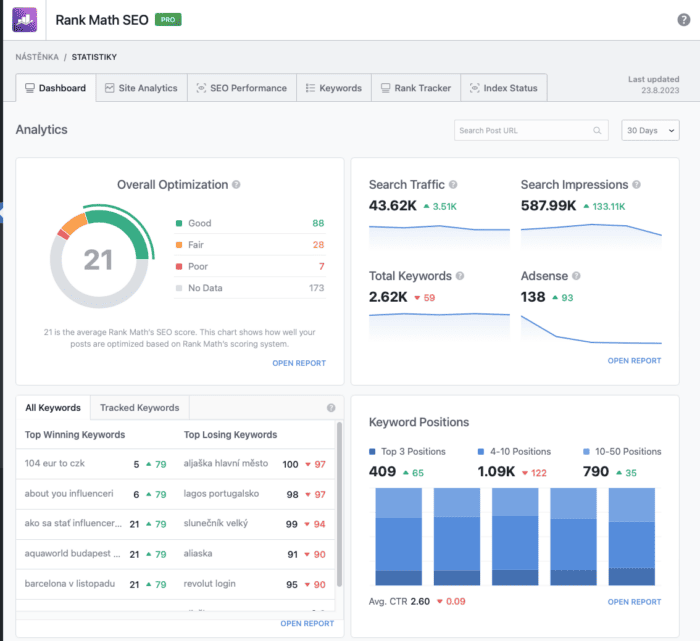This screenshot has height=641, width=700.
Task: Click the Rank Math SEO logo icon
Action: pyautogui.click(x=25, y=19)
